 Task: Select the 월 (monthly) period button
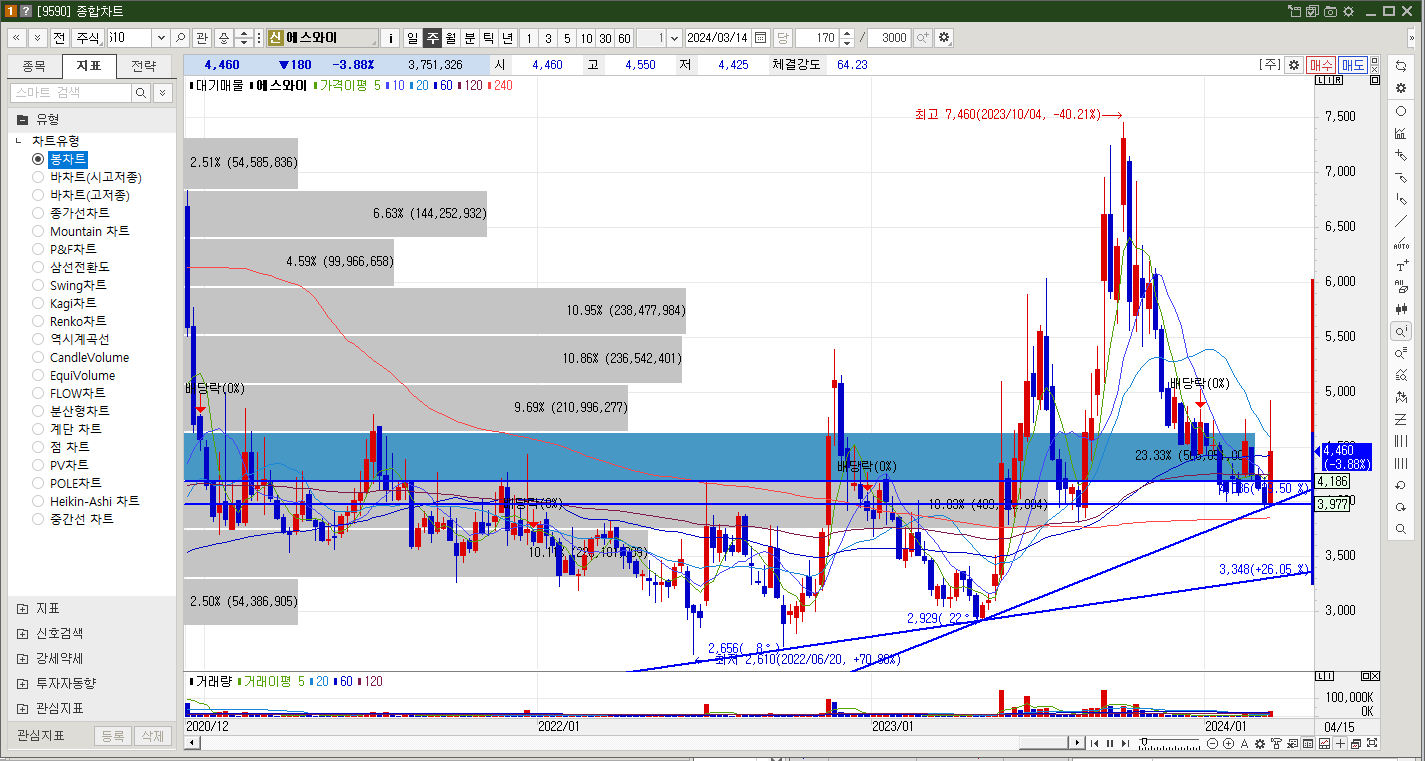[x=450, y=37]
